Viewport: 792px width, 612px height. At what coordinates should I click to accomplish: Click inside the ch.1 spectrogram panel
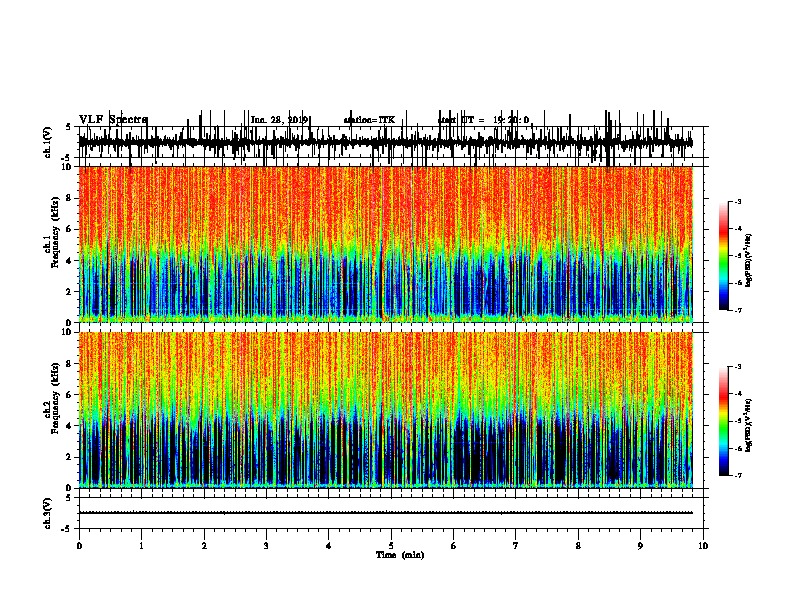[386, 244]
